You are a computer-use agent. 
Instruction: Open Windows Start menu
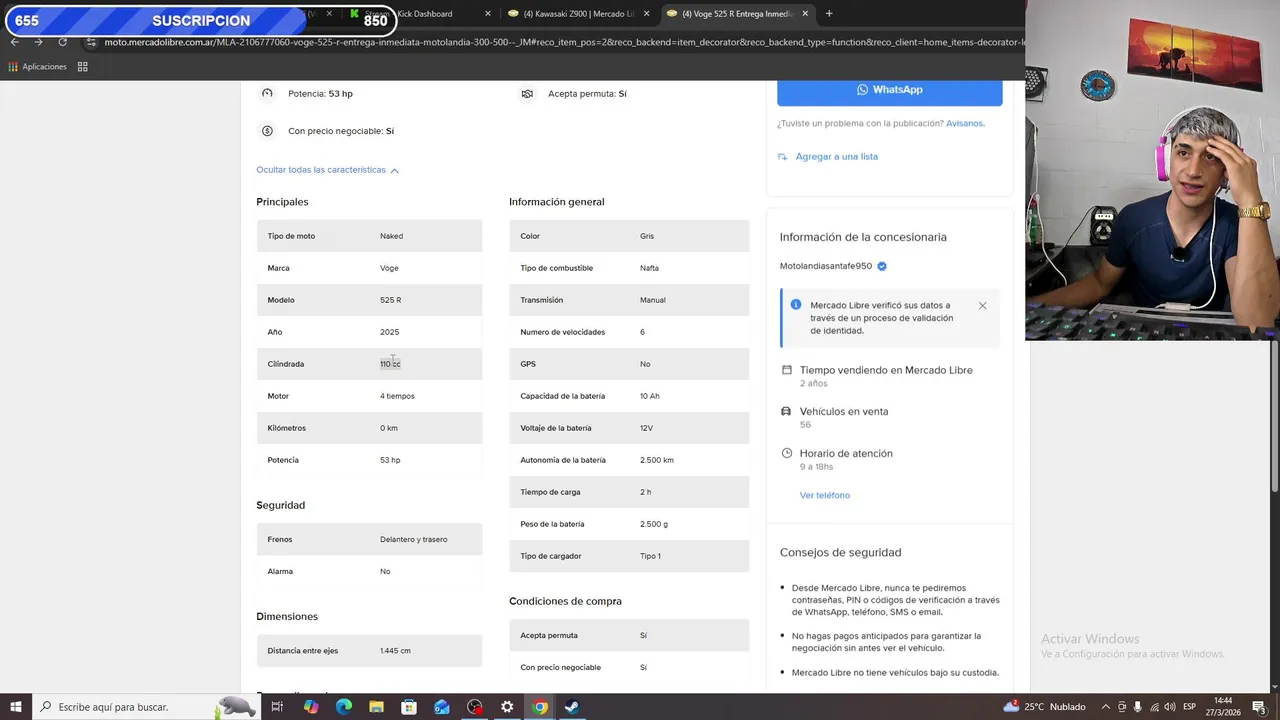coord(16,707)
